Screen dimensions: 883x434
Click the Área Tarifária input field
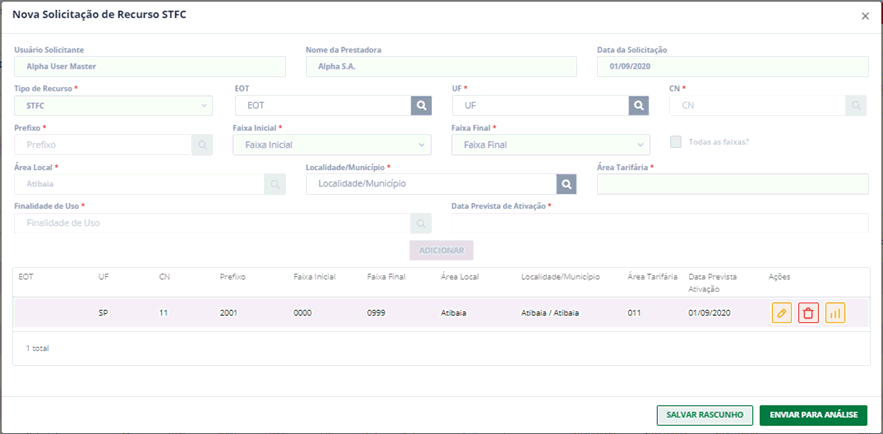(x=733, y=184)
